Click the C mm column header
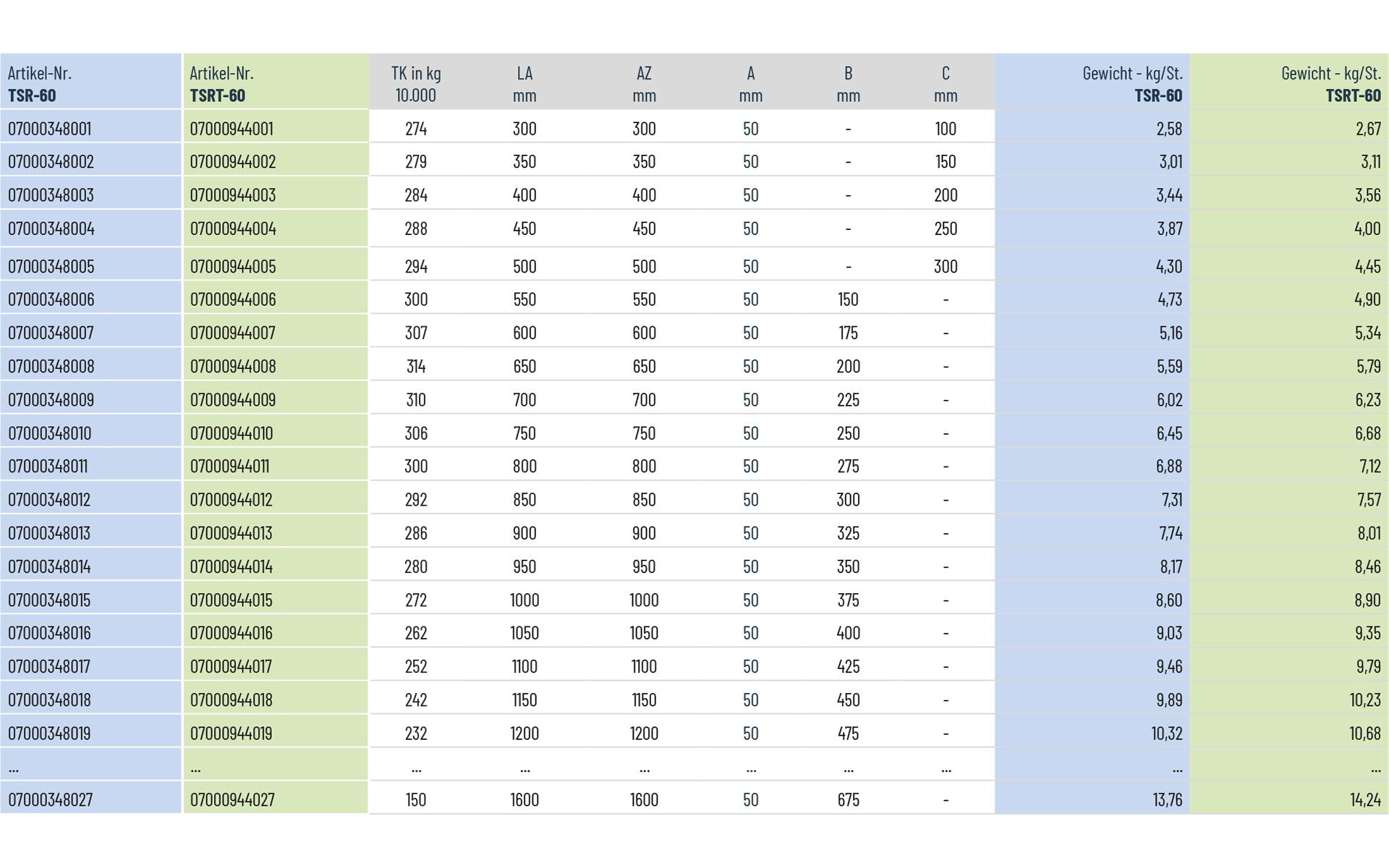 (946, 84)
